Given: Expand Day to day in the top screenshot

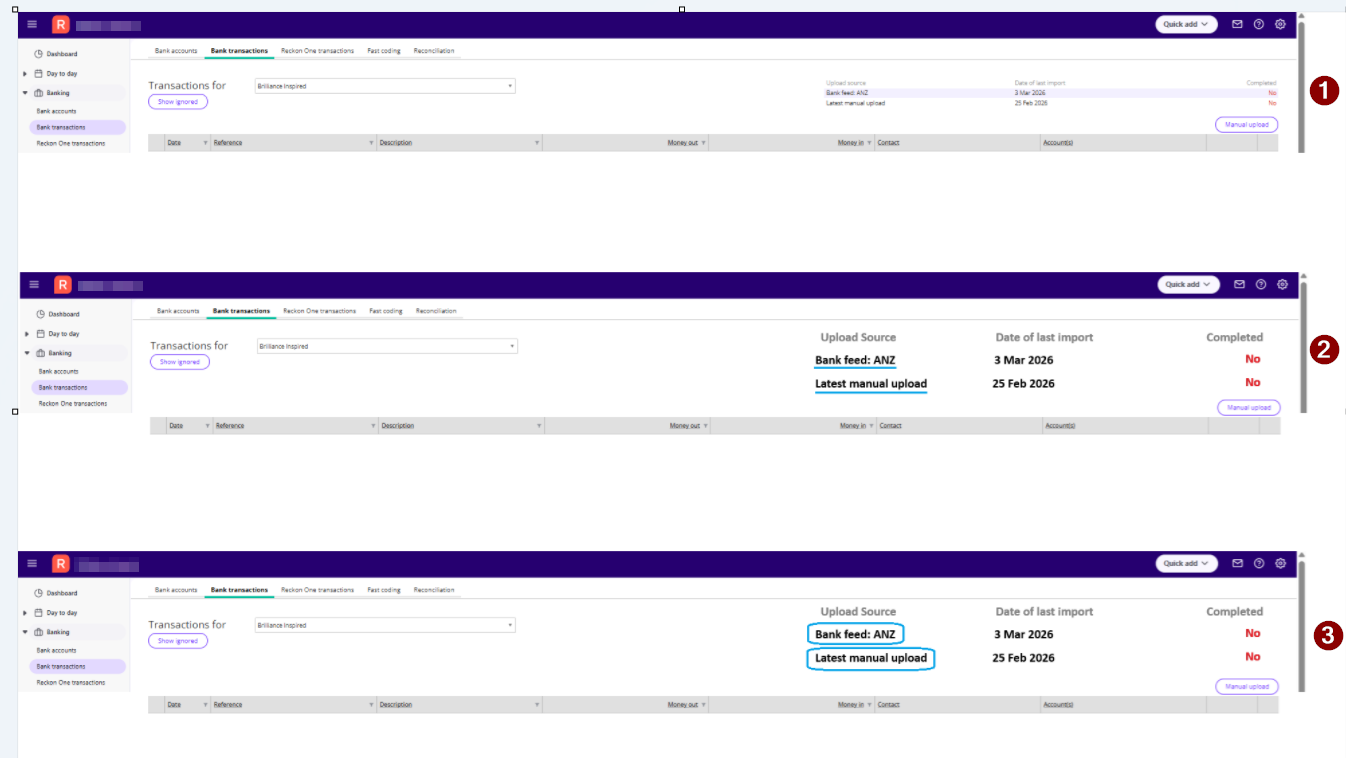Looking at the screenshot, I should click(26, 74).
